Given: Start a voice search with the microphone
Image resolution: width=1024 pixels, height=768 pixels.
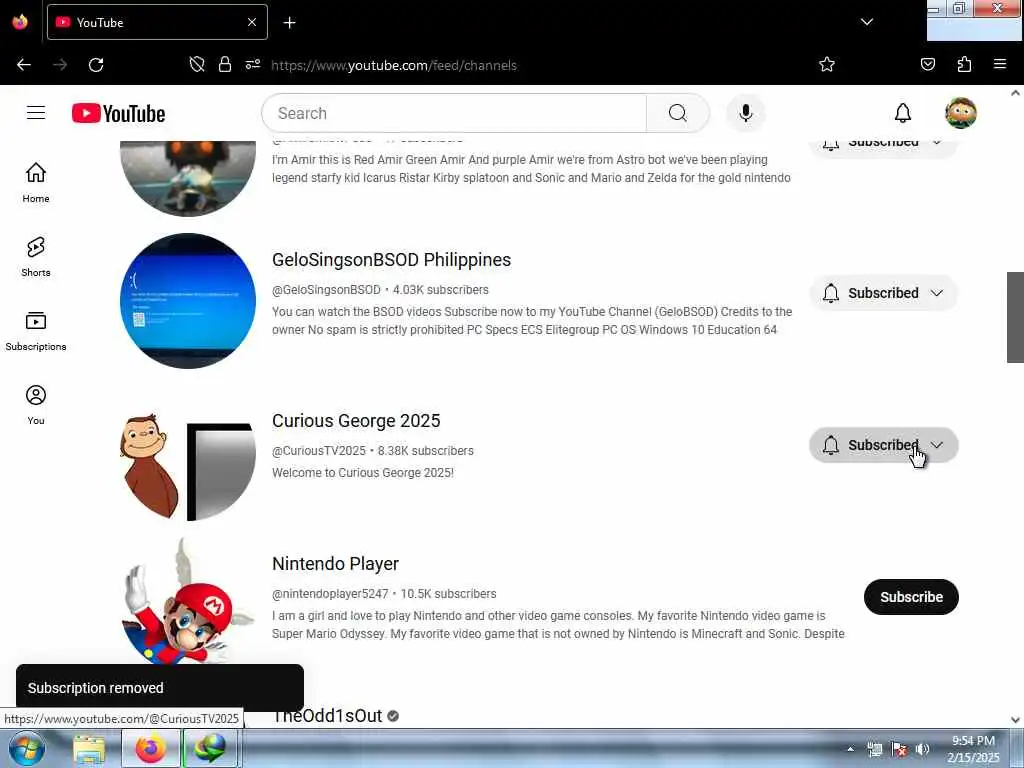Looking at the screenshot, I should [745, 113].
